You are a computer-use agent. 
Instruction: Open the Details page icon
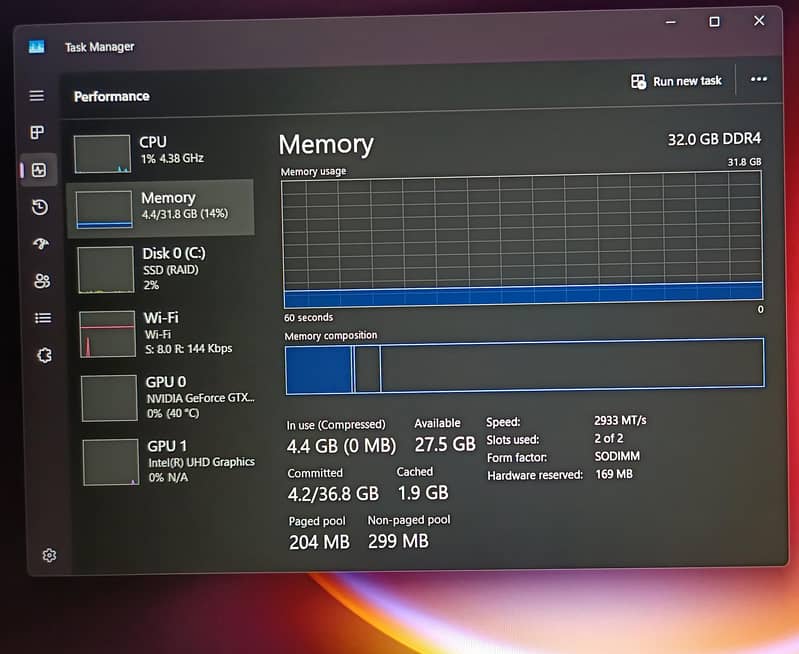pyautogui.click(x=43, y=318)
